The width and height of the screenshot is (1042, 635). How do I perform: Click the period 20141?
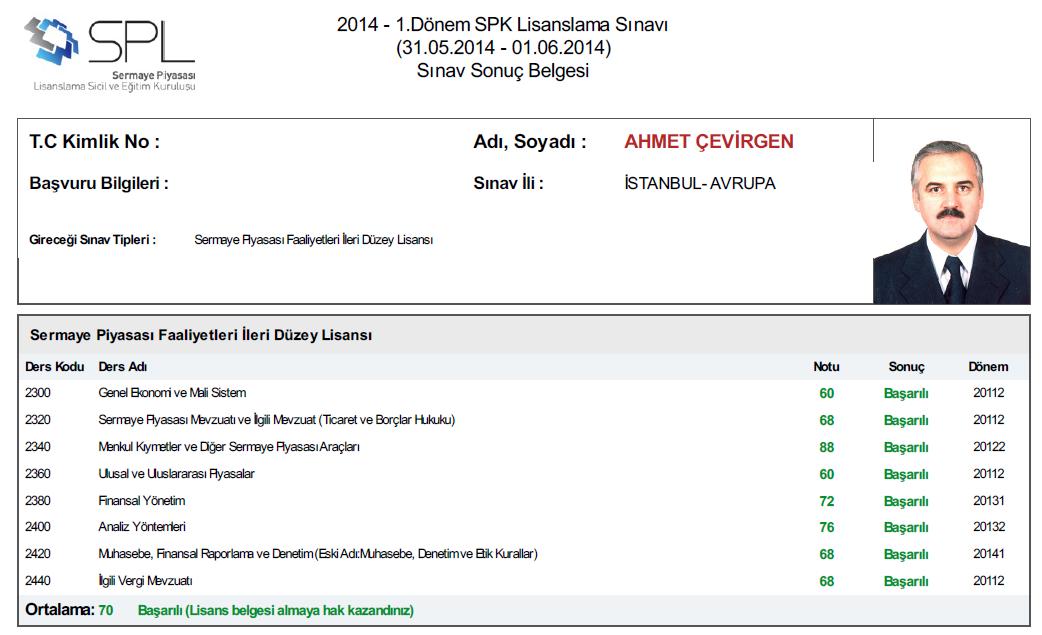click(989, 554)
